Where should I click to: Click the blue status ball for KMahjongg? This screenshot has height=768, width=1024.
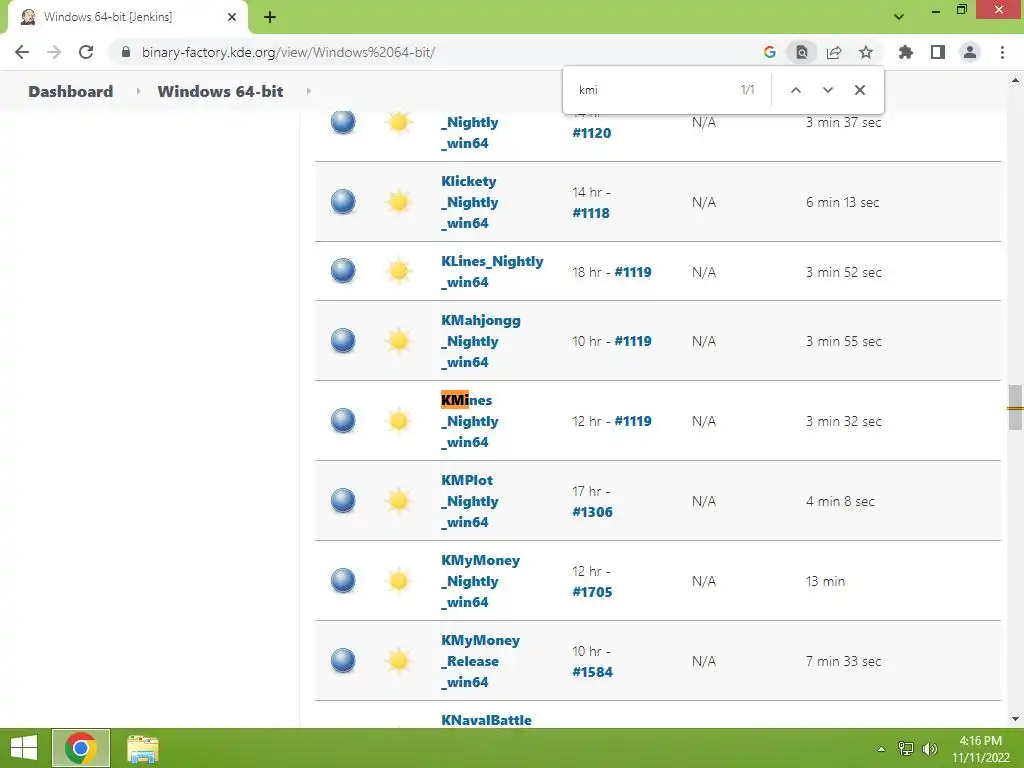pos(343,341)
